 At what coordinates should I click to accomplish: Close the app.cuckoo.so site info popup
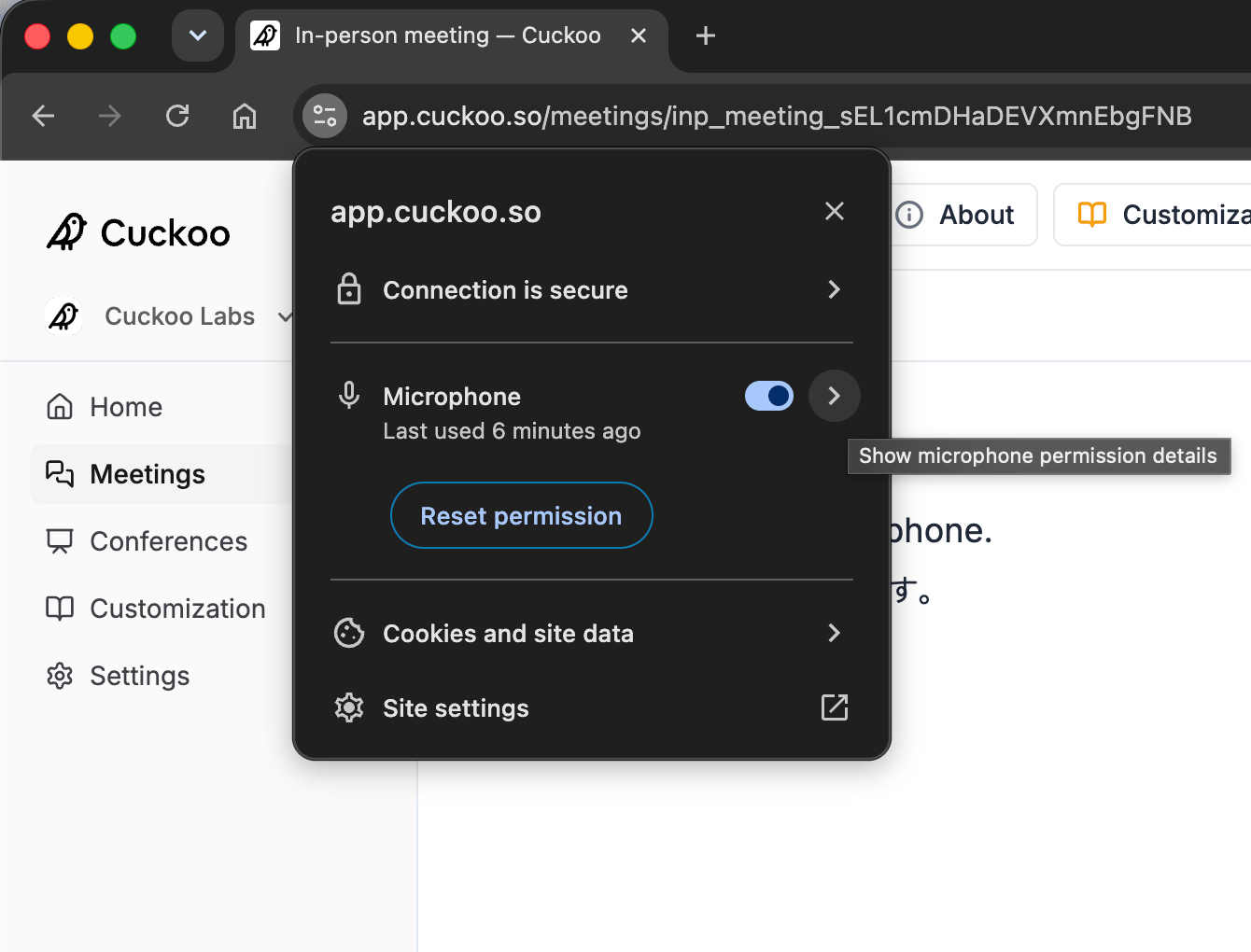(835, 211)
